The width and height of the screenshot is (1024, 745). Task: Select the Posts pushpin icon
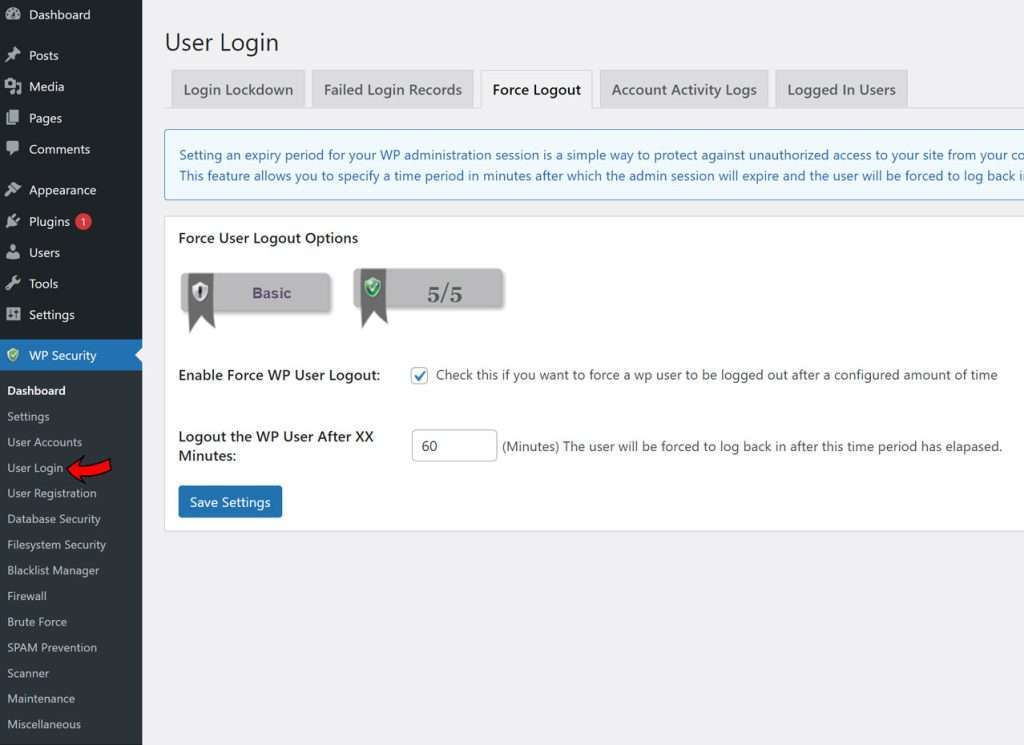pyautogui.click(x=12, y=55)
